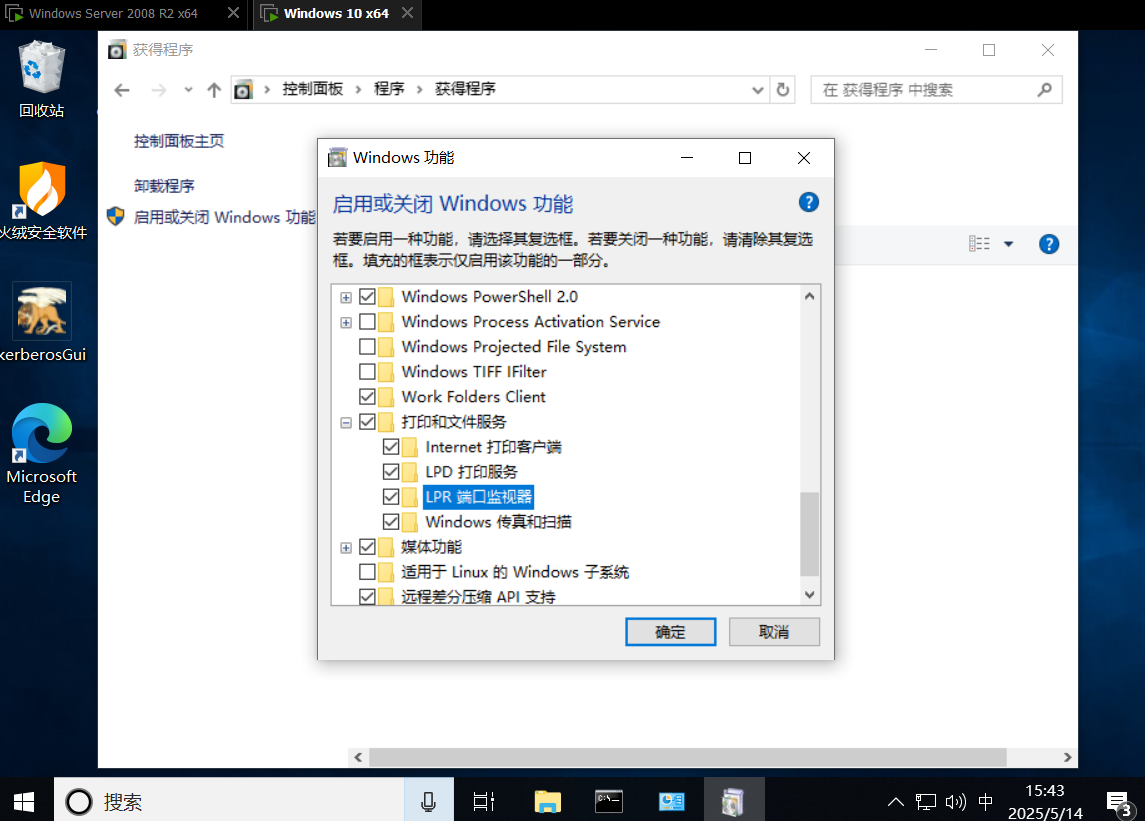Check Windows TIFF IFilter checkbox
The height and width of the screenshot is (821, 1145).
click(x=367, y=371)
